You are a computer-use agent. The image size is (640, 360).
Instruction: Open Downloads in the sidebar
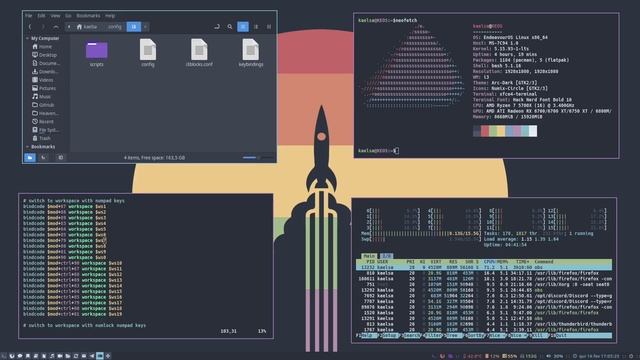click(45, 71)
